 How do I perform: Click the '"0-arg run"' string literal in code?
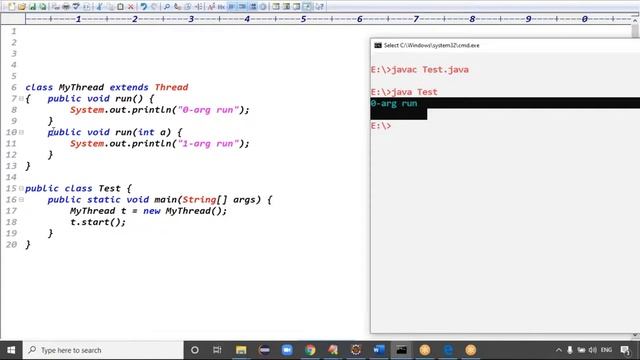pyautogui.click(x=208, y=110)
